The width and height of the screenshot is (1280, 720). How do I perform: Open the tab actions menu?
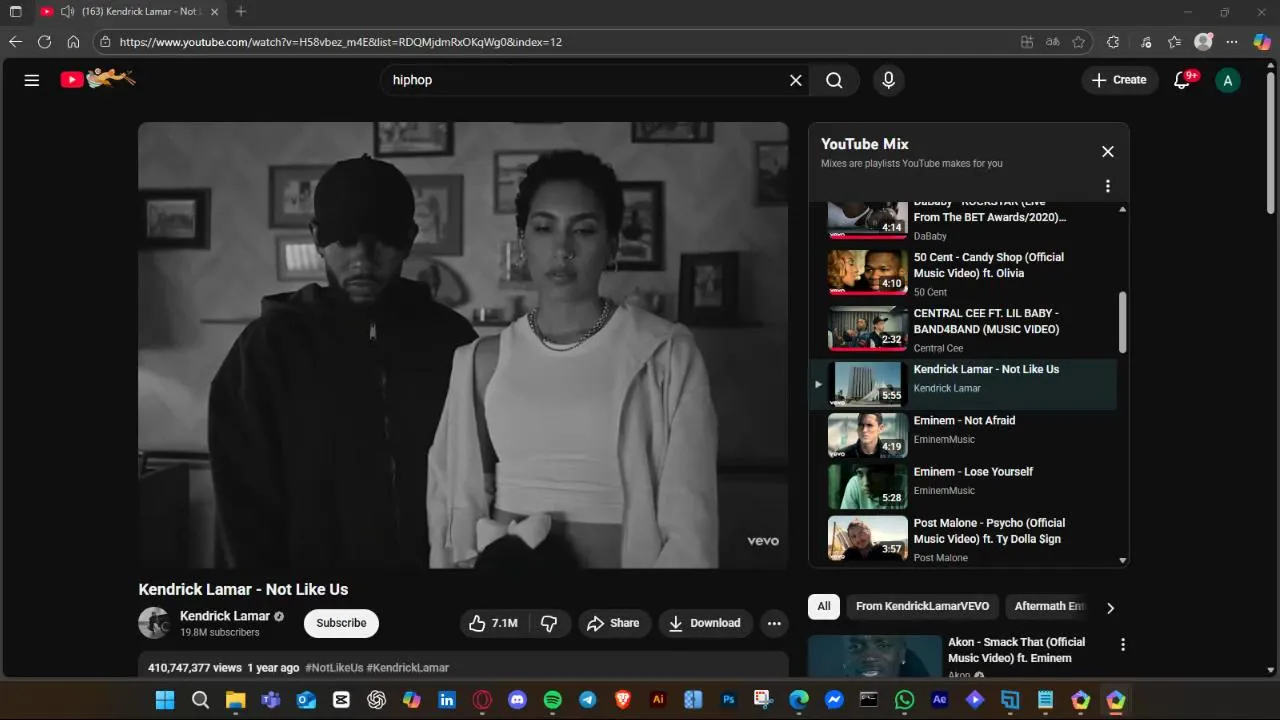[15, 12]
